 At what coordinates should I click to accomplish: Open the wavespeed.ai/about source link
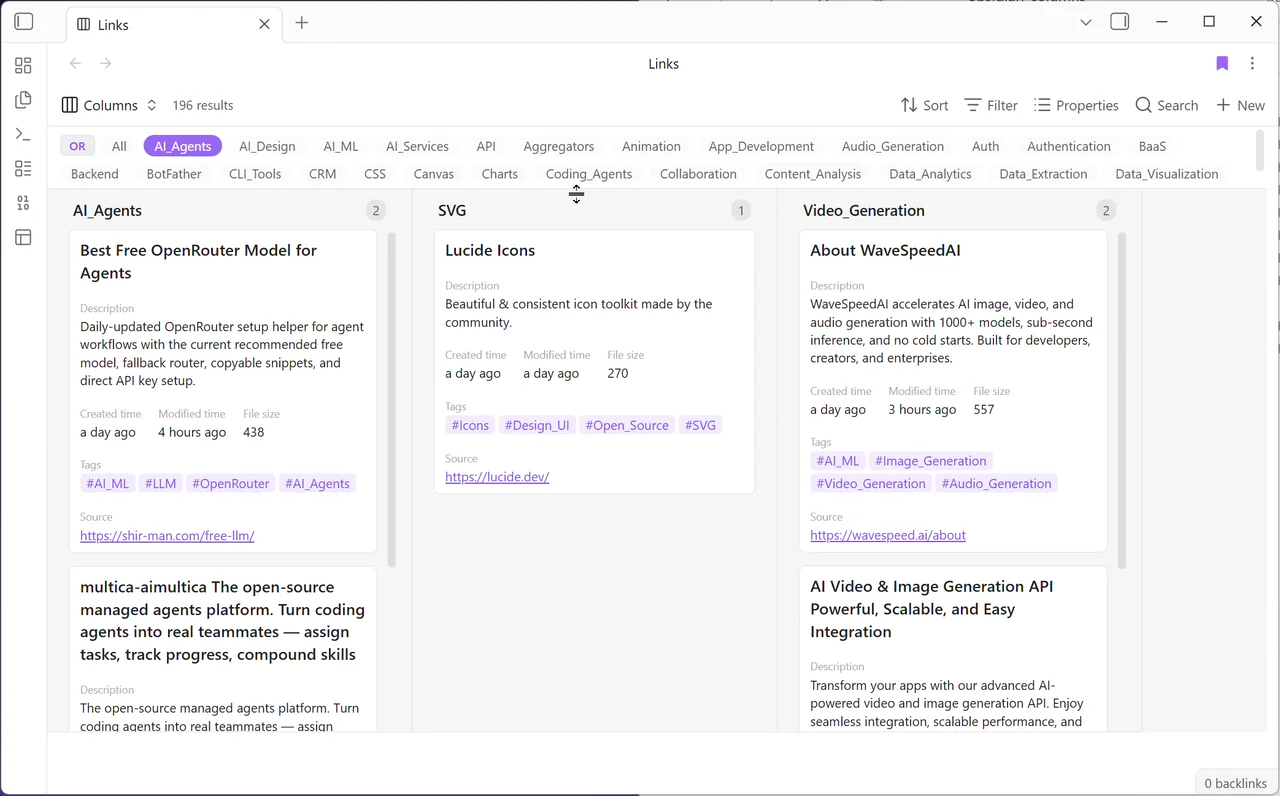(x=888, y=535)
